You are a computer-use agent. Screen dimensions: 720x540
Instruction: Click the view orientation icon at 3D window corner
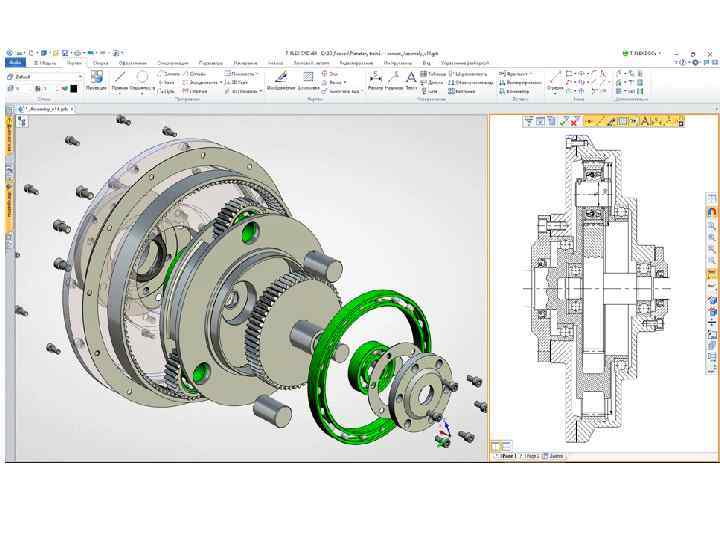pos(22,121)
